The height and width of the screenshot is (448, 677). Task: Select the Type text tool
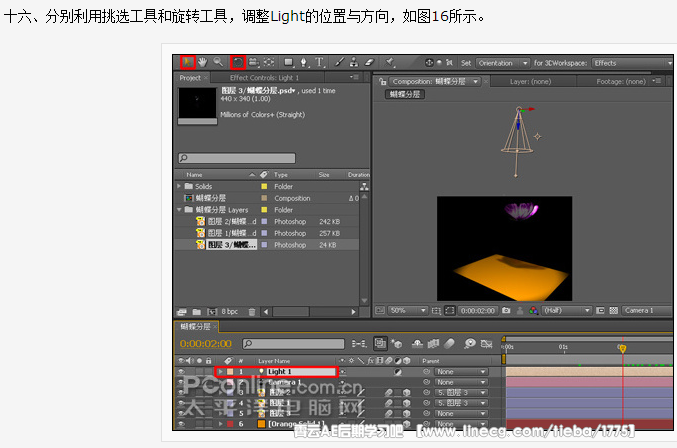pyautogui.click(x=319, y=62)
